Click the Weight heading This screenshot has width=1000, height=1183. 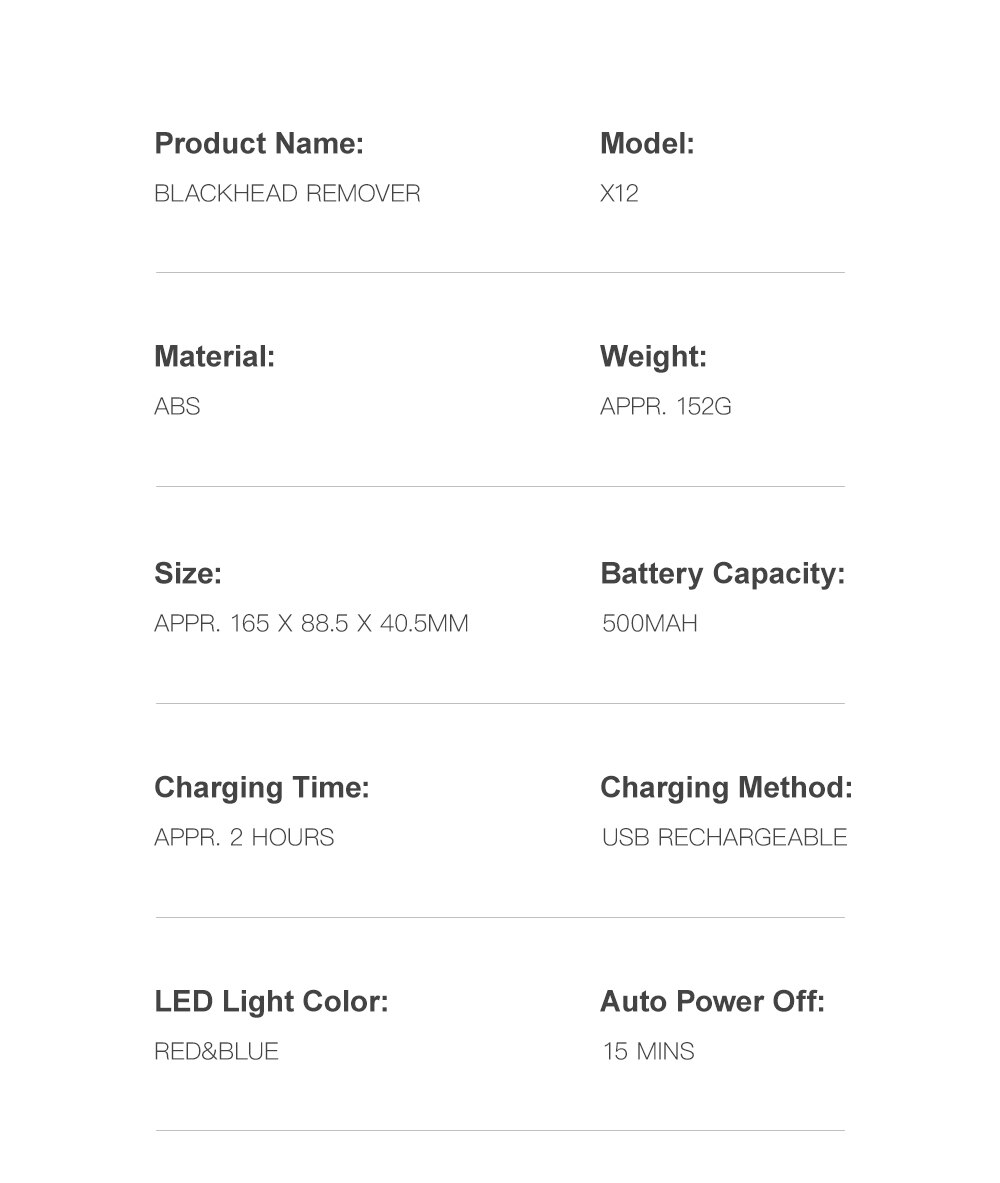coord(653,357)
